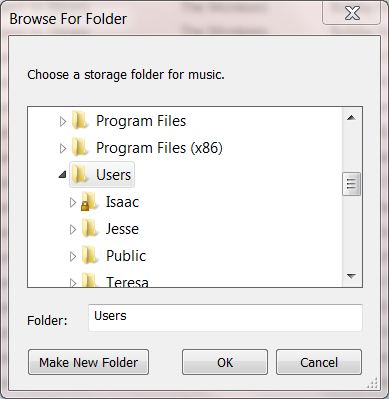The image size is (389, 399).
Task: Select the Jesse folder label
Action: point(122,229)
